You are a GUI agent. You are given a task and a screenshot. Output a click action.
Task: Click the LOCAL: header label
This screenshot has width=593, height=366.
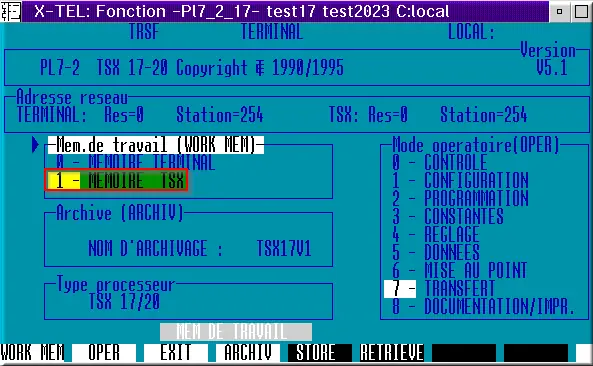coord(472,31)
